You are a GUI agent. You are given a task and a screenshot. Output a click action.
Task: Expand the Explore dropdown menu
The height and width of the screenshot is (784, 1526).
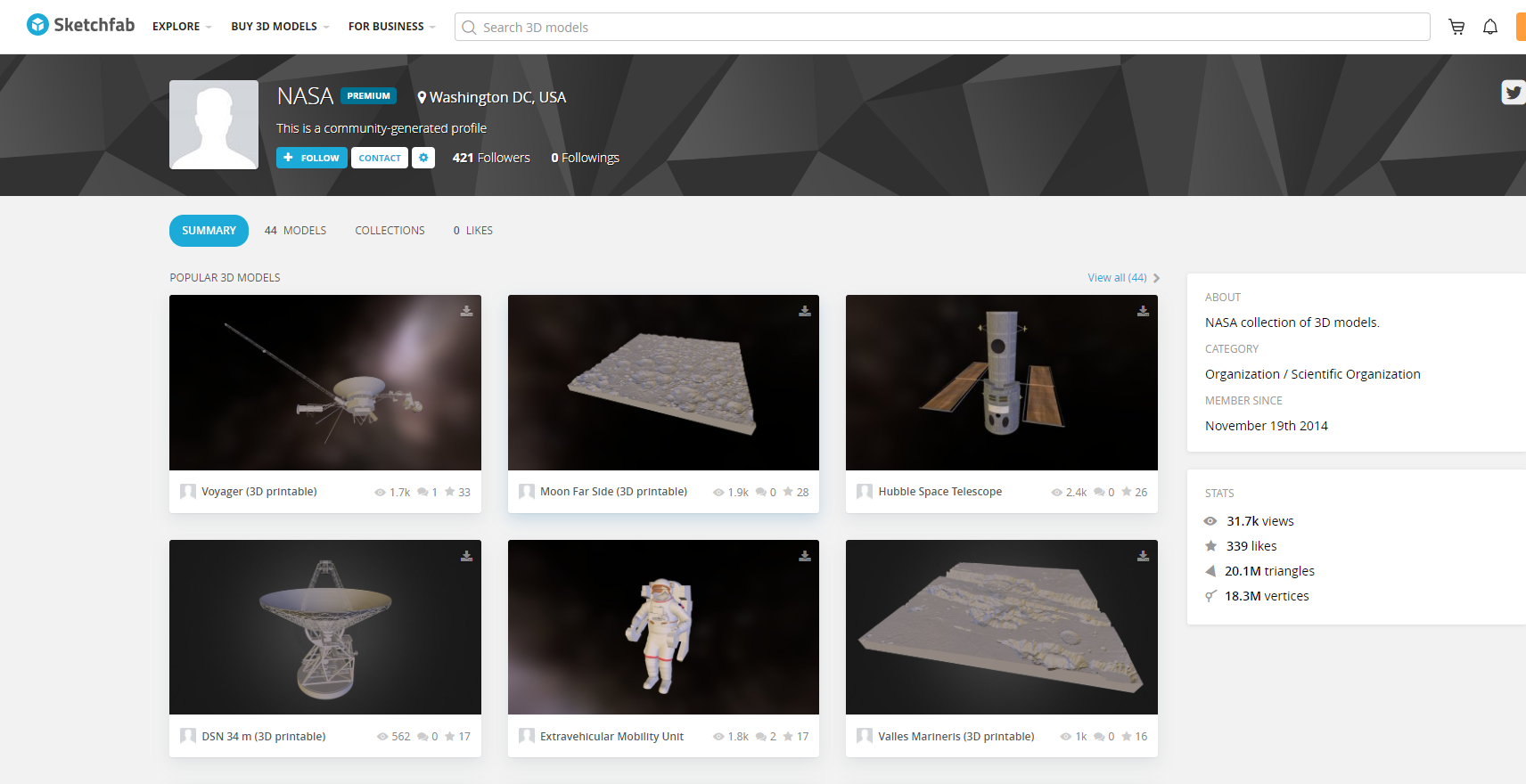(x=182, y=27)
